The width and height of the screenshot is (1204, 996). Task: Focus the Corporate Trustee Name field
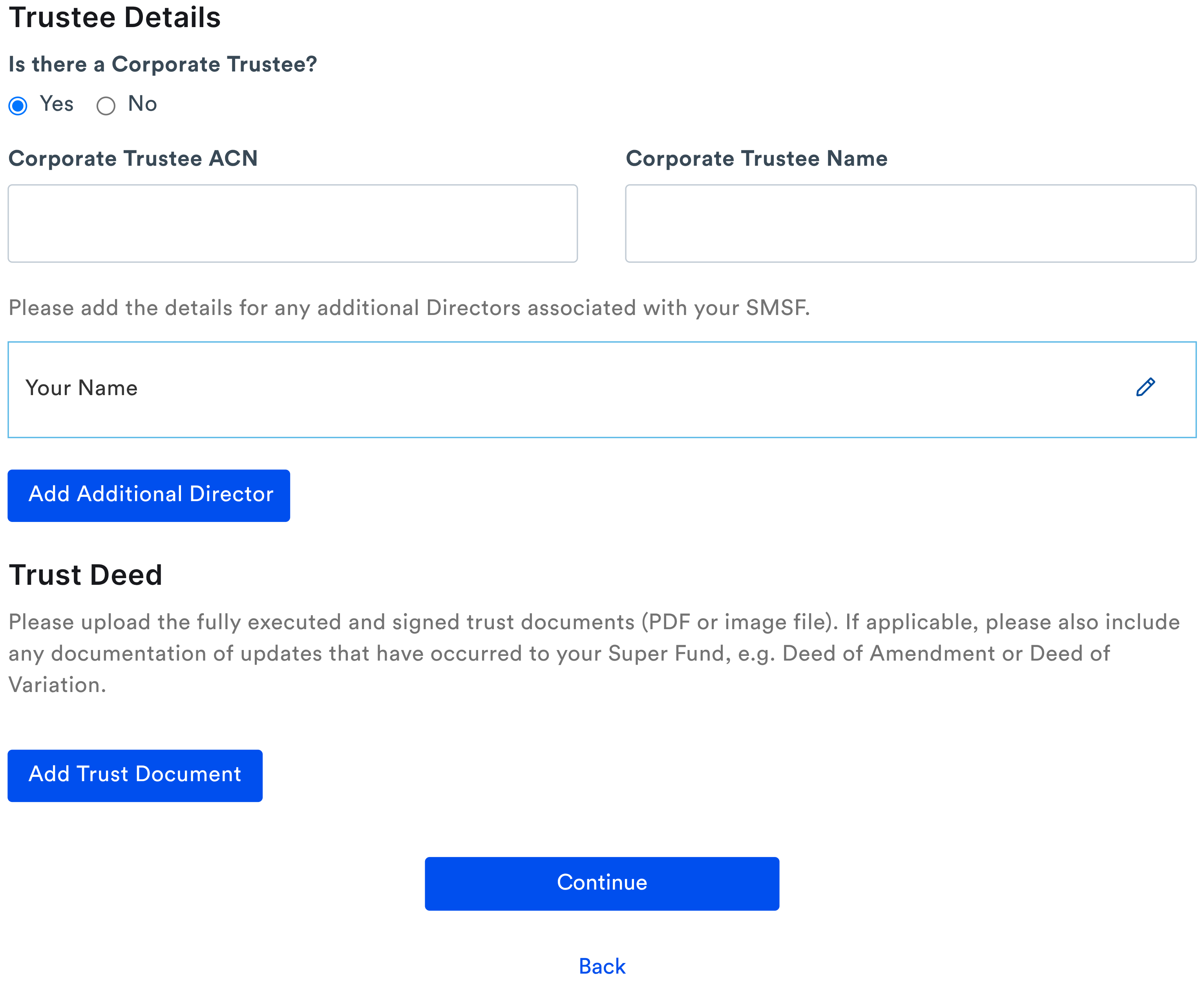(x=910, y=223)
